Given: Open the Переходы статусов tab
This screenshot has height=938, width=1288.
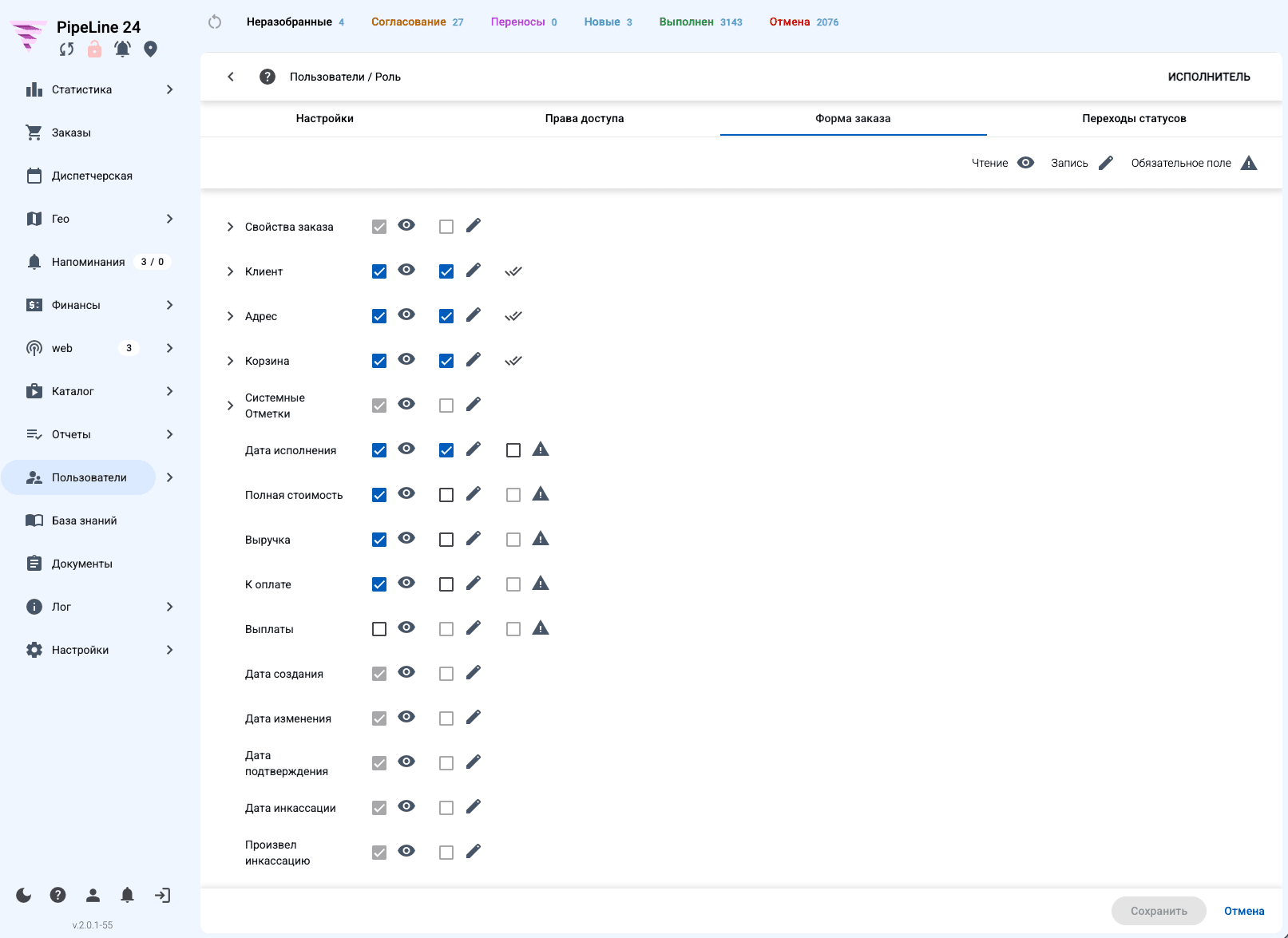Looking at the screenshot, I should [1134, 118].
